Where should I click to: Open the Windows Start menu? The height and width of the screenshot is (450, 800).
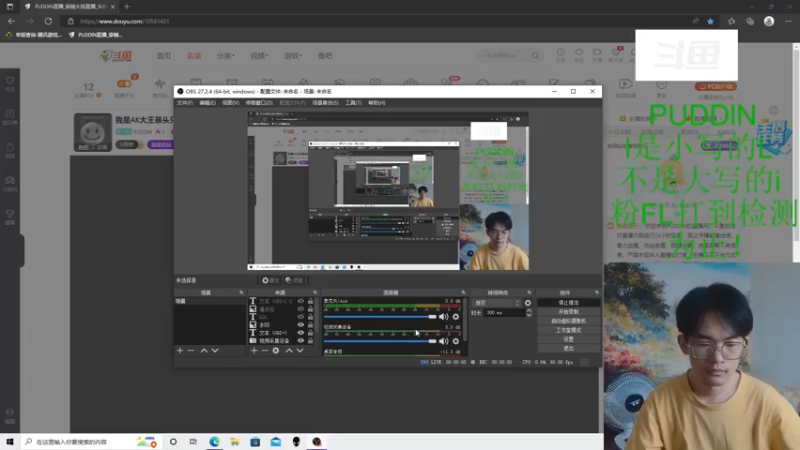tap(10, 441)
